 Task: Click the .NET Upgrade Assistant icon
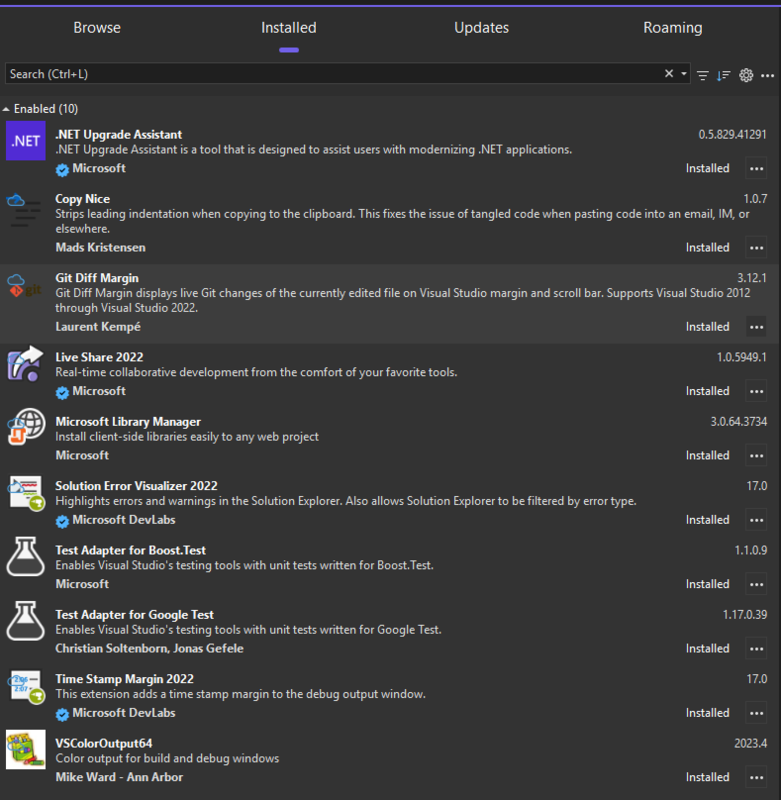(26, 141)
